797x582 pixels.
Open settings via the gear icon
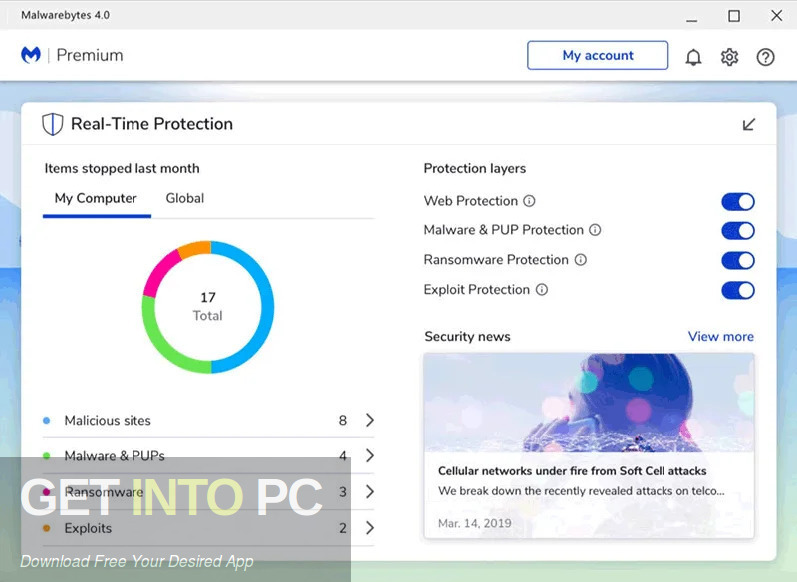[x=729, y=57]
